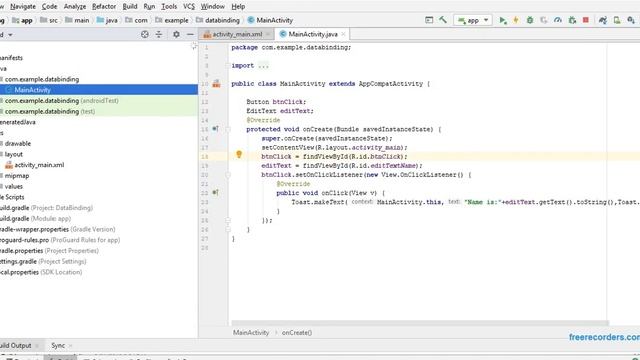Open the Refactor menu

(x=104, y=7)
